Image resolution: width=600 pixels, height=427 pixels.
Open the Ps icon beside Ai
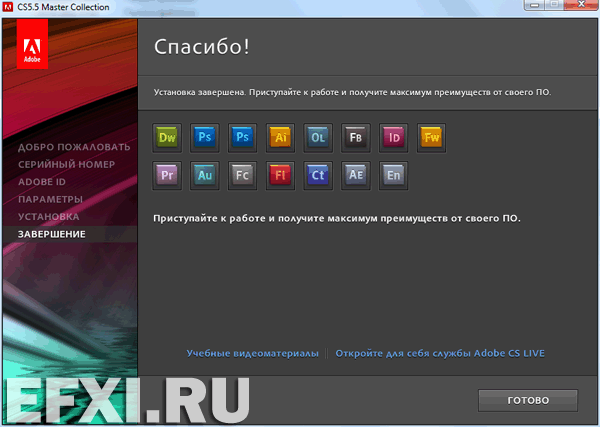(x=243, y=138)
